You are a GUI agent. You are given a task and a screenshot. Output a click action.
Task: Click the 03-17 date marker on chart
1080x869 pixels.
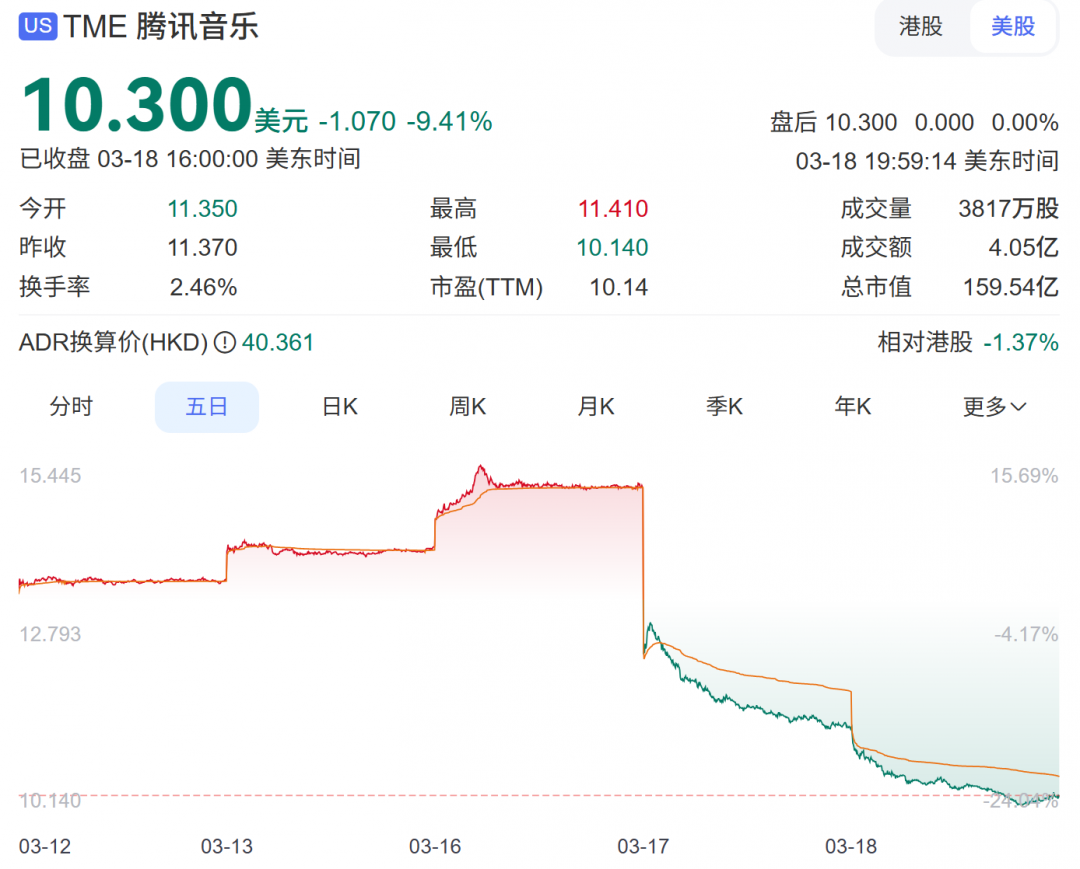643,846
